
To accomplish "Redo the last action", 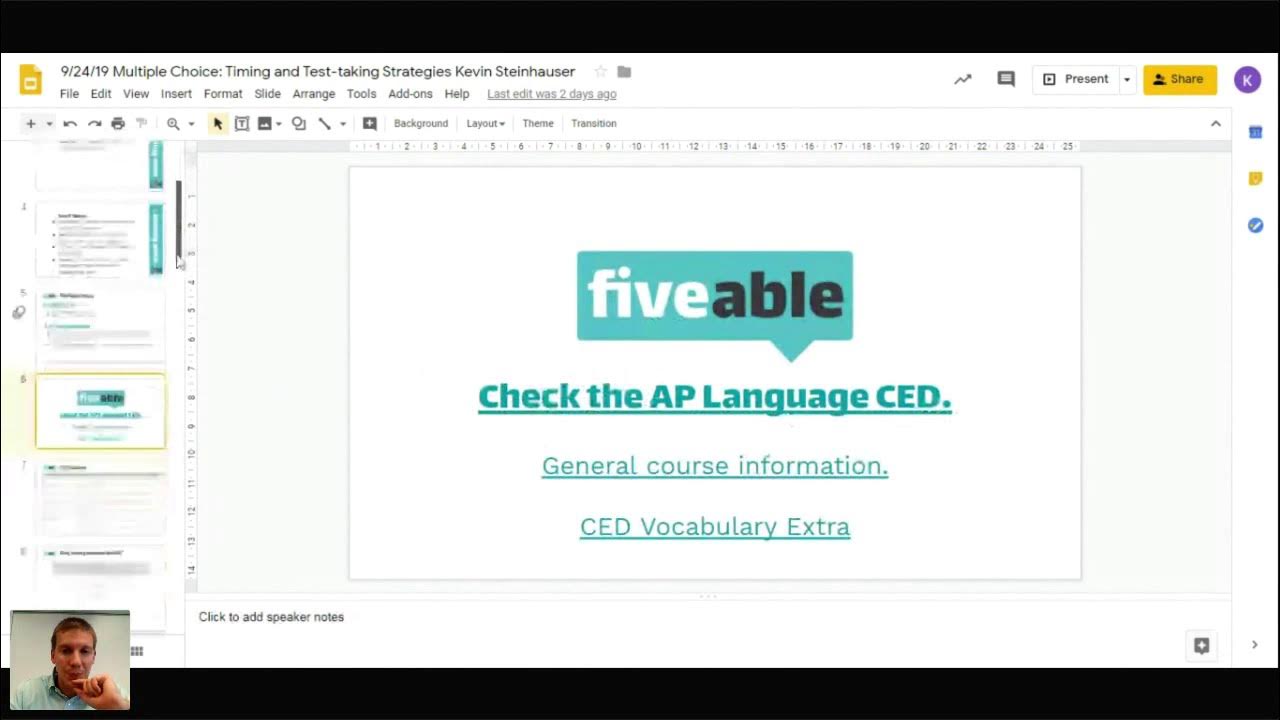I will coord(94,124).
